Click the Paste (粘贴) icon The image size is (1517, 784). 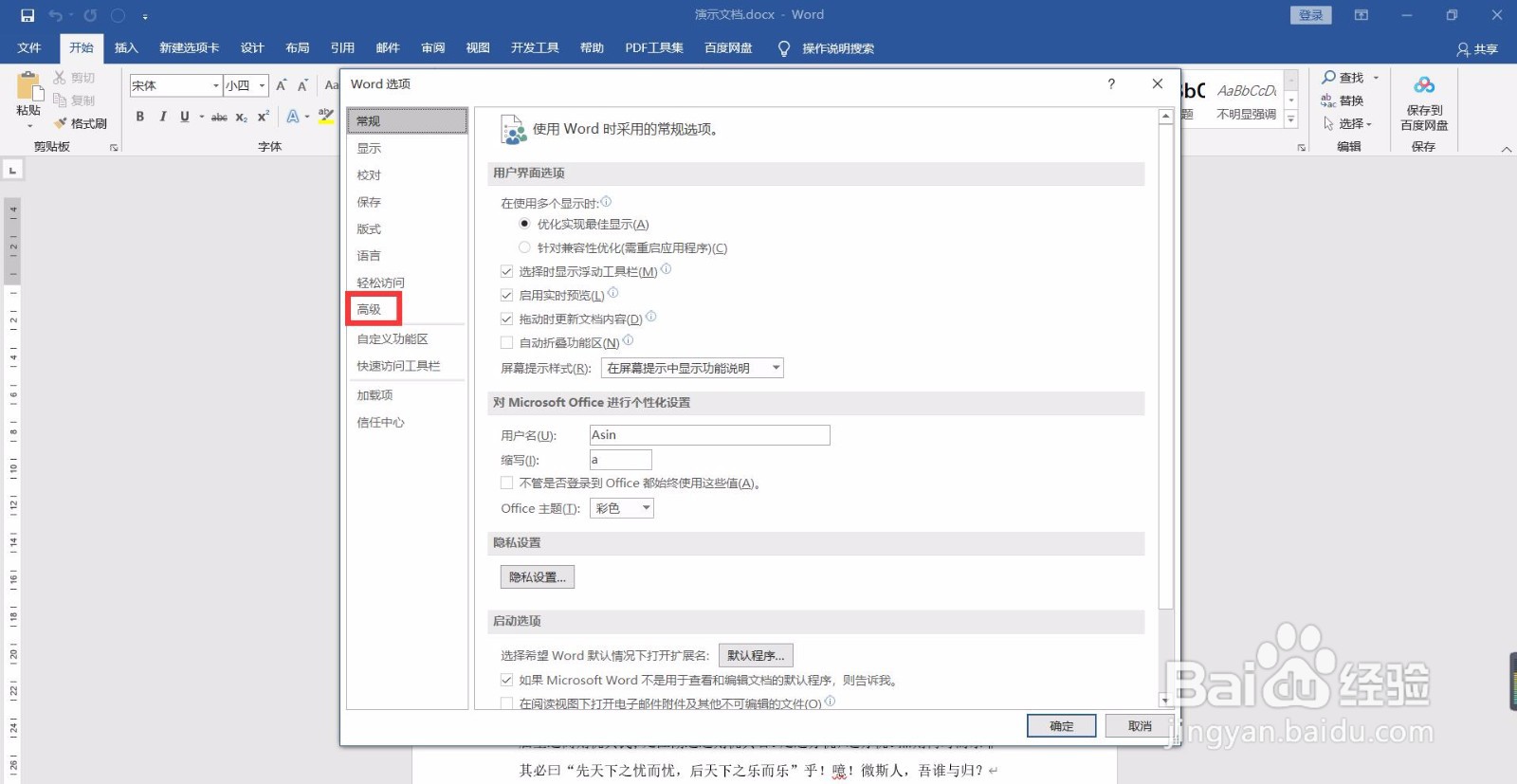pos(29,87)
